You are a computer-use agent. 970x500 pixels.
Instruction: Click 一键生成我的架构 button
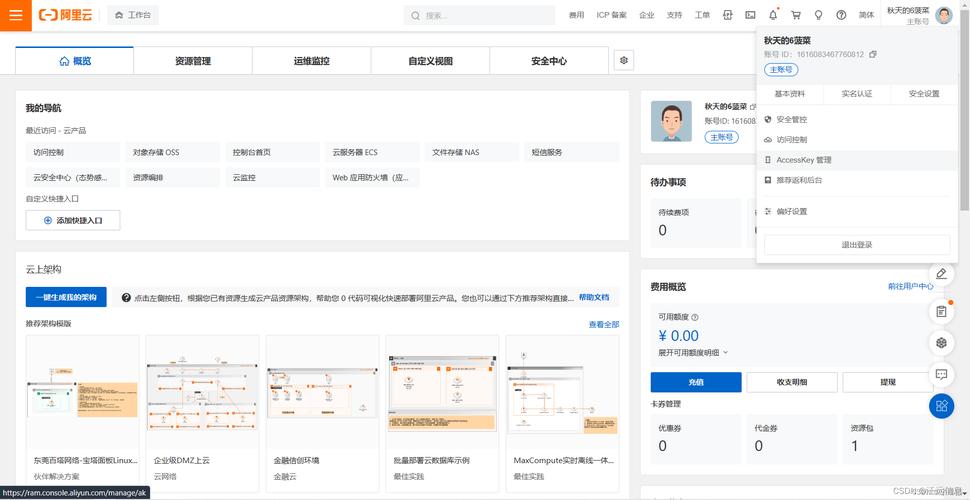click(66, 297)
